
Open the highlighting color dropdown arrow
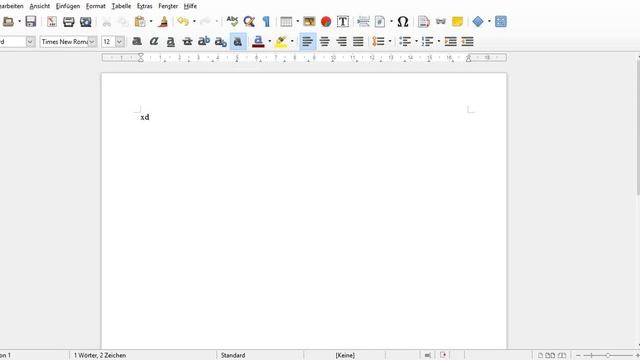(x=292, y=41)
